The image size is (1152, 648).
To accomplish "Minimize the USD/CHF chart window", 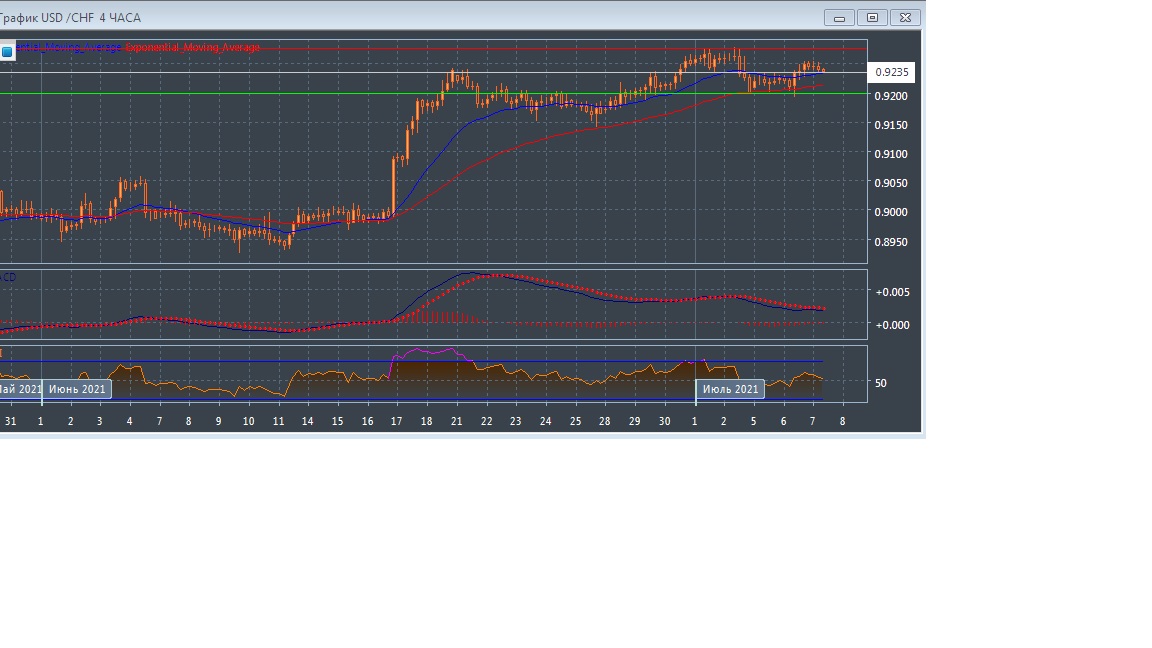I will click(x=838, y=18).
